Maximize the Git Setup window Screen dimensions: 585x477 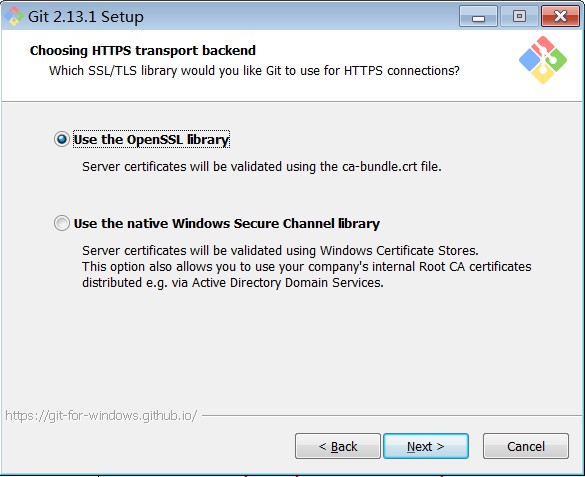(519, 17)
